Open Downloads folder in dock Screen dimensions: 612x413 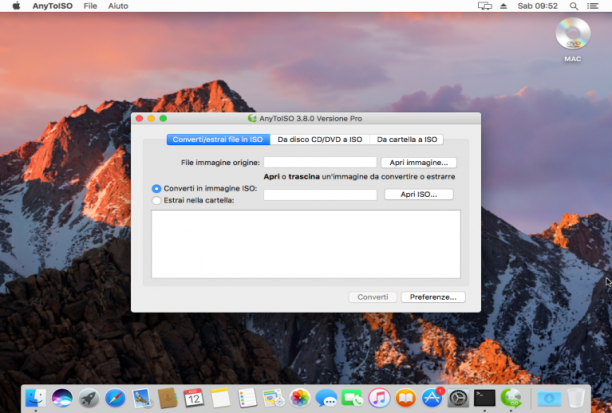549,398
